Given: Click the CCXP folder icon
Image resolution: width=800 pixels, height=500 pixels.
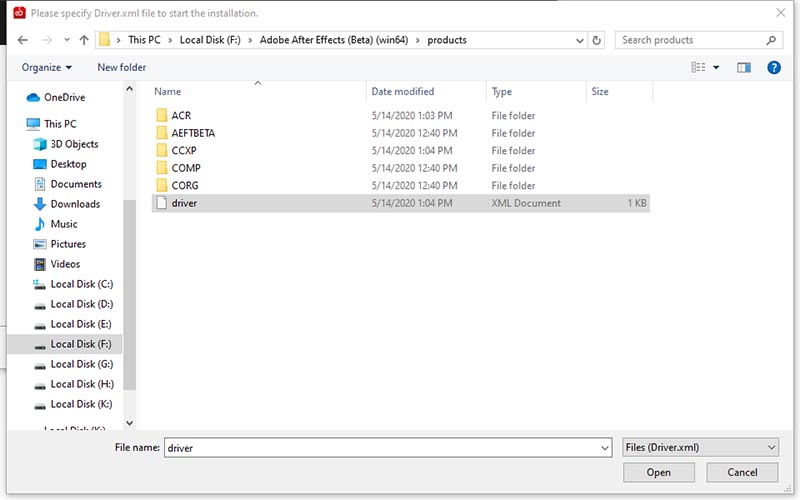Looking at the screenshot, I should (x=162, y=151).
